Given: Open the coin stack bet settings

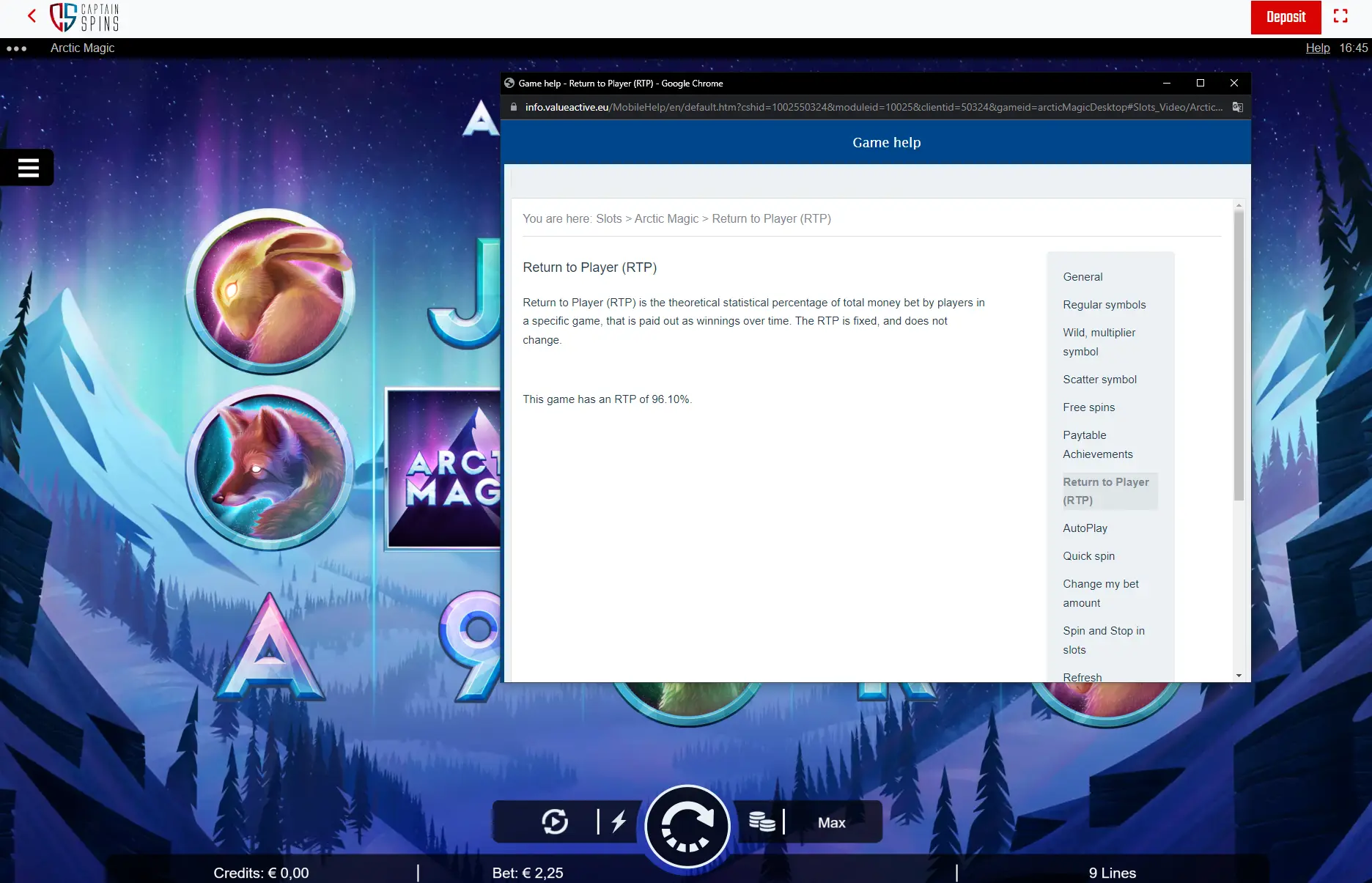Looking at the screenshot, I should [761, 821].
